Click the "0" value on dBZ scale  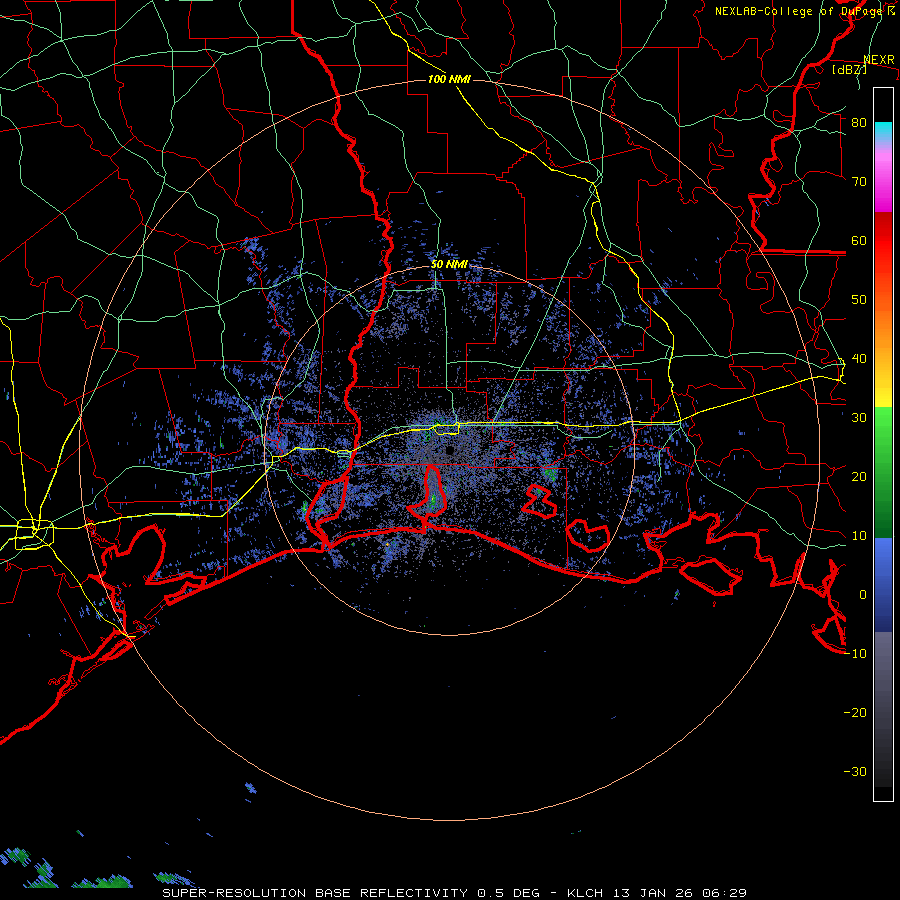[863, 595]
